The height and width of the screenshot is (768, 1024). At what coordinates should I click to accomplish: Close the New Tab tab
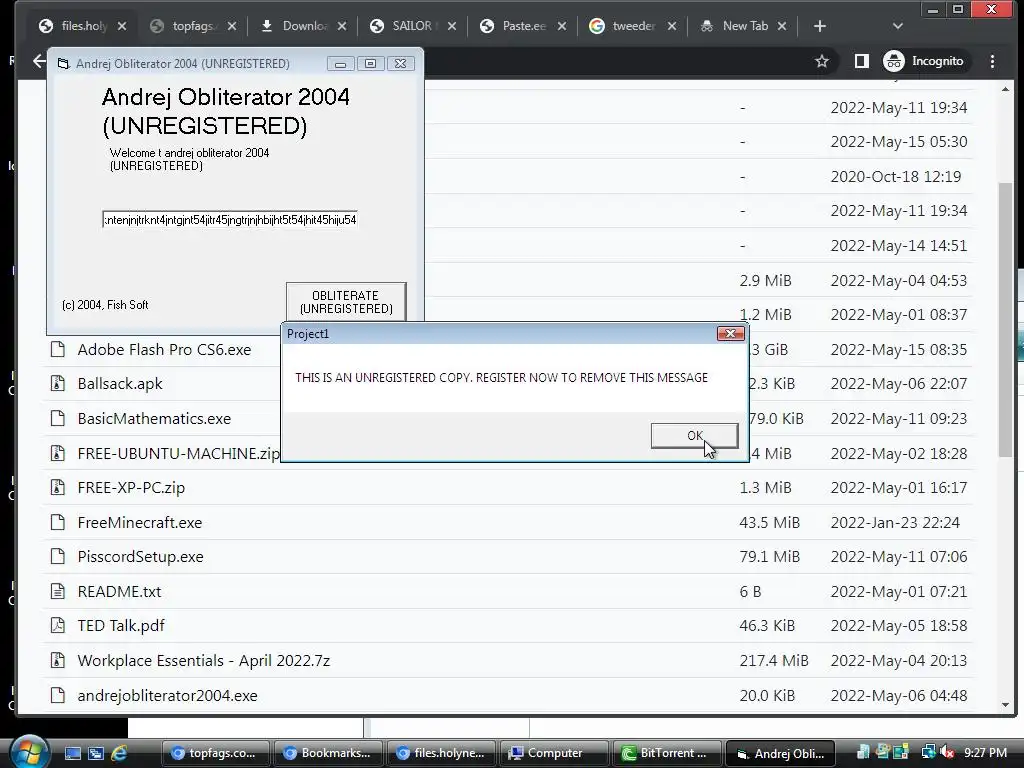[782, 26]
